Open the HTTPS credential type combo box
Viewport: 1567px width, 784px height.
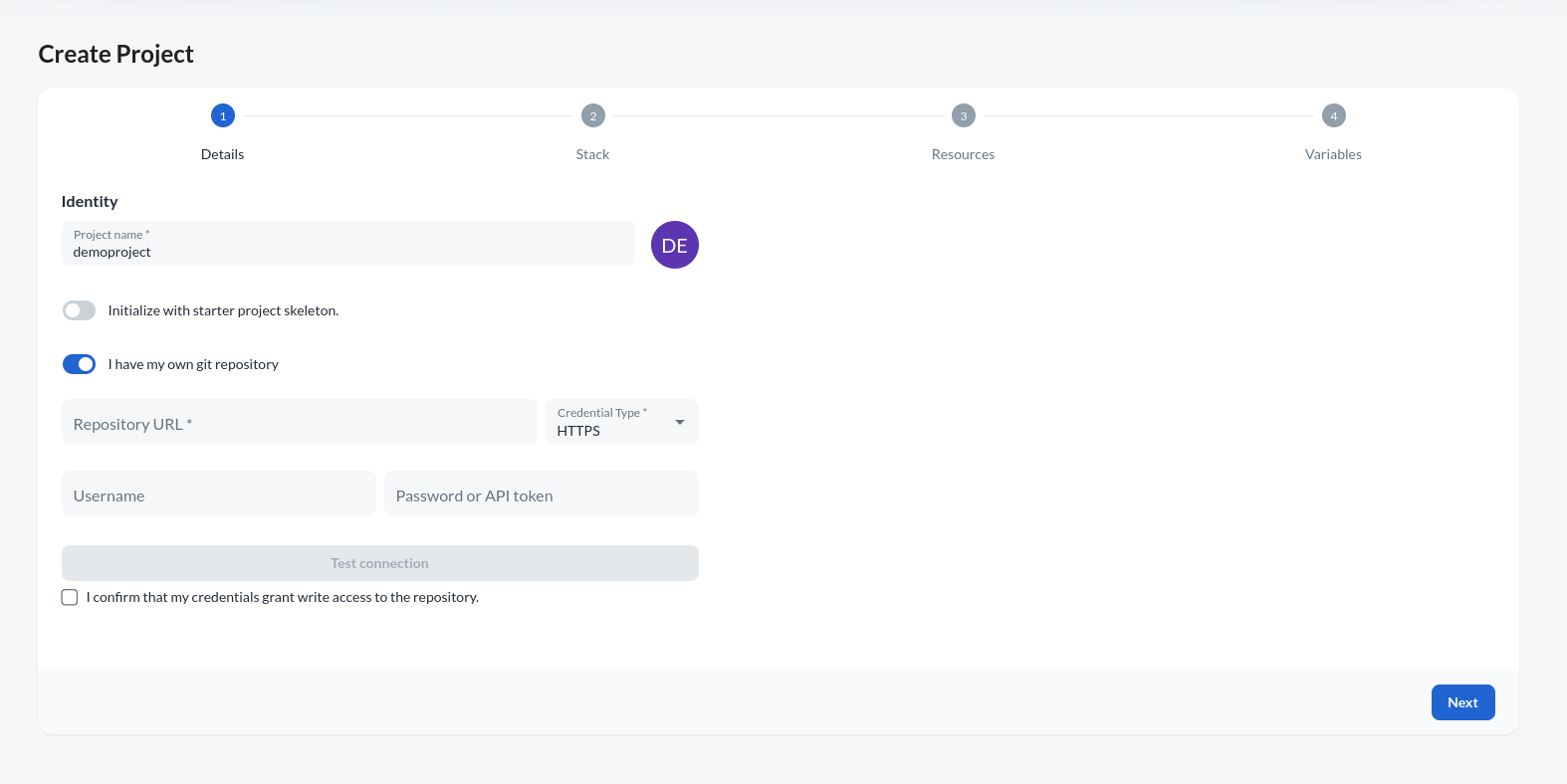coord(609,423)
